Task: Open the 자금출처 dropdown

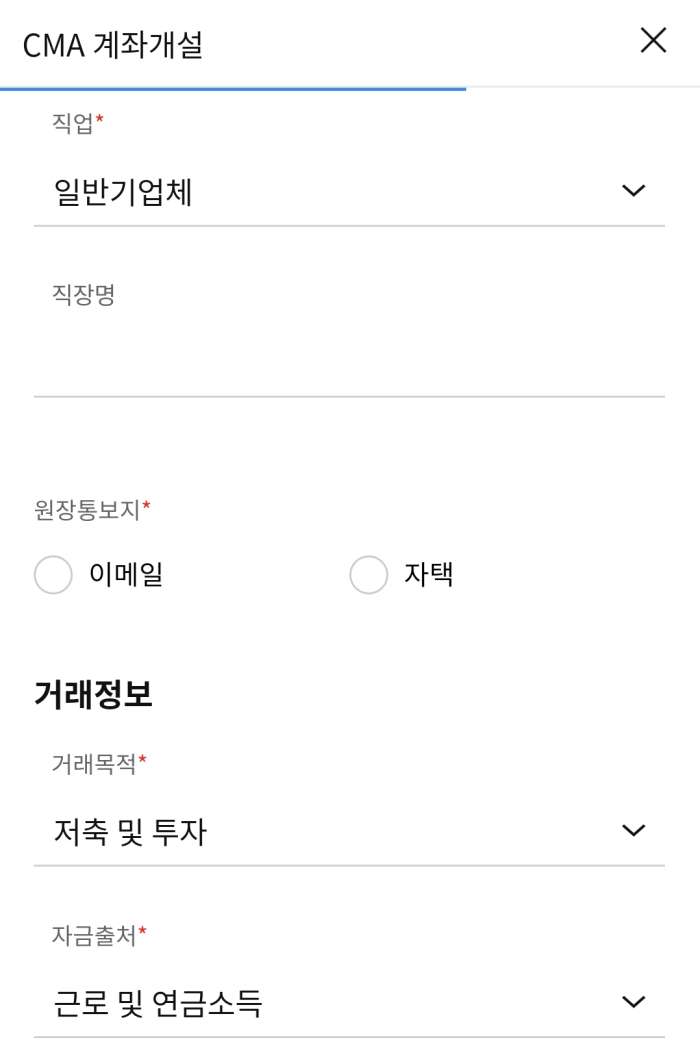Action: point(350,1001)
